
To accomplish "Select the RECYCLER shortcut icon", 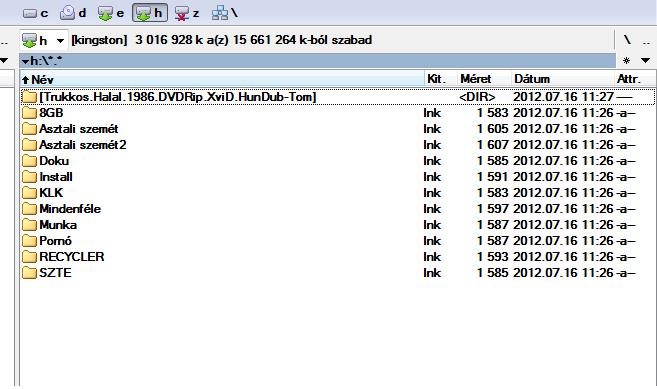I will click(x=29, y=257).
